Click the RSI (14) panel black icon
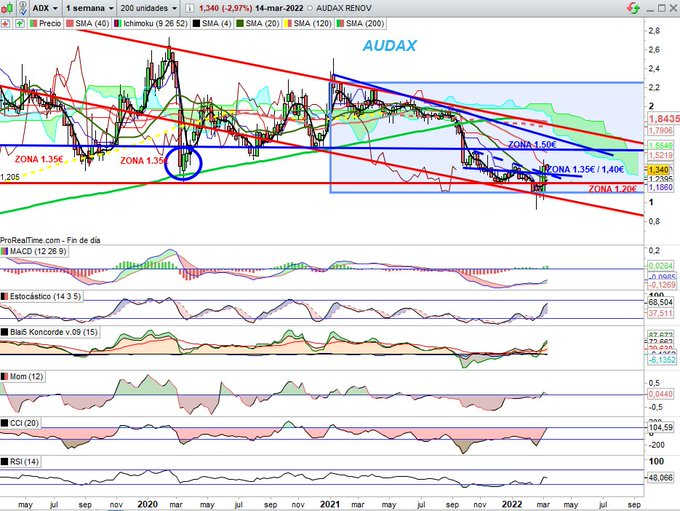This screenshot has height=511, width=680. click(x=4, y=462)
